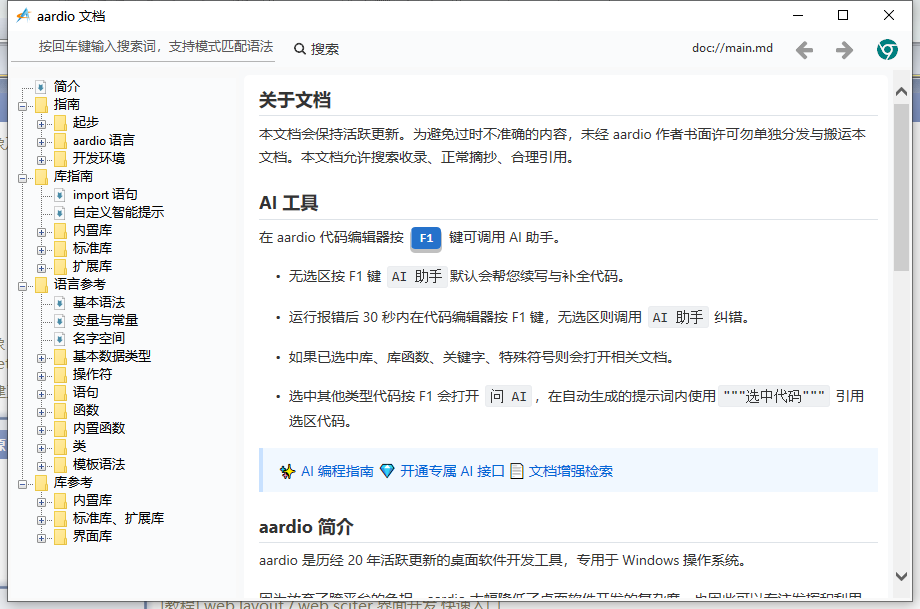Expand the 标准库、扩展库 tree node
This screenshot has width=920, height=609.
pyautogui.click(x=41, y=520)
